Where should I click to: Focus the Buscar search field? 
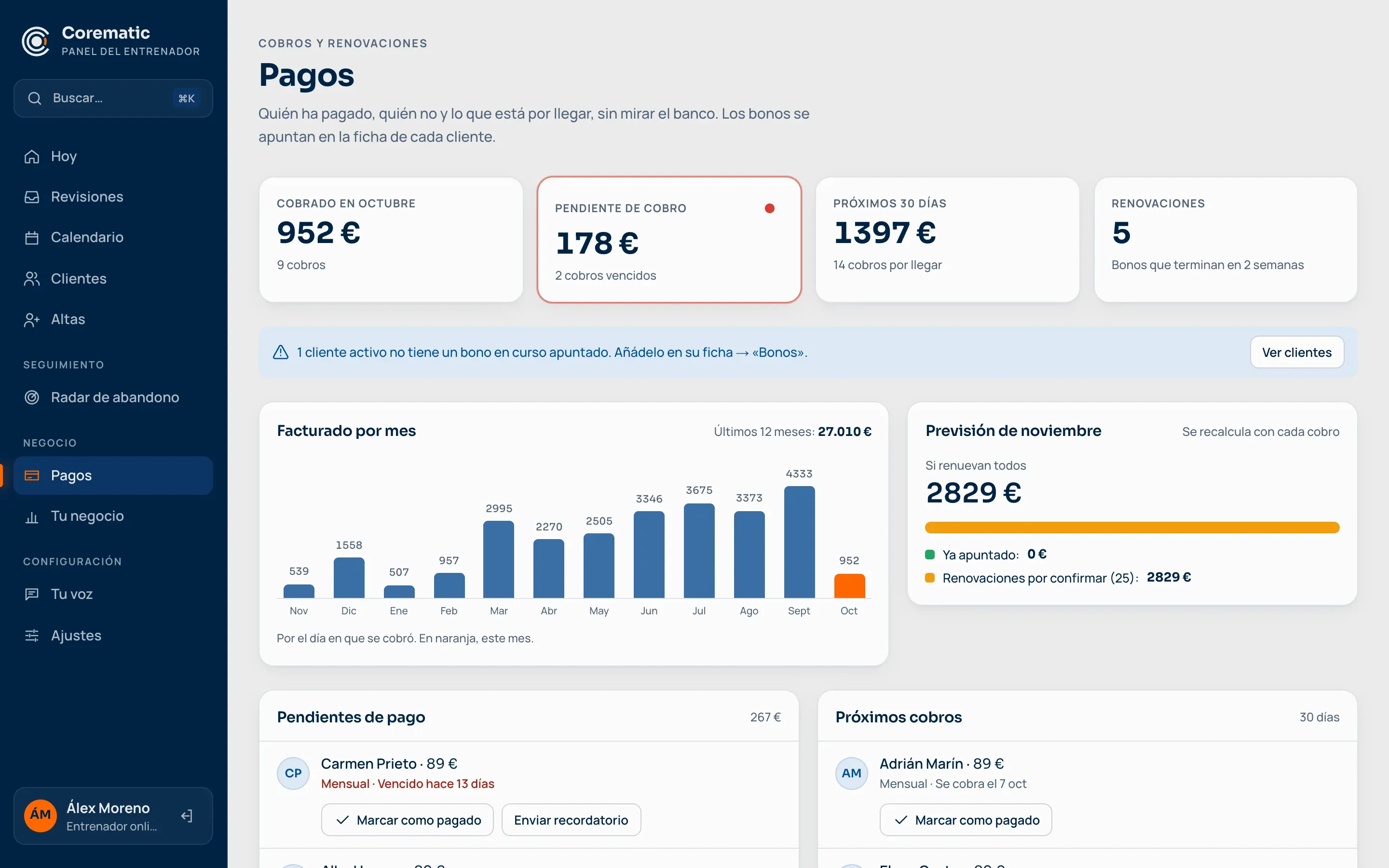[x=113, y=98]
